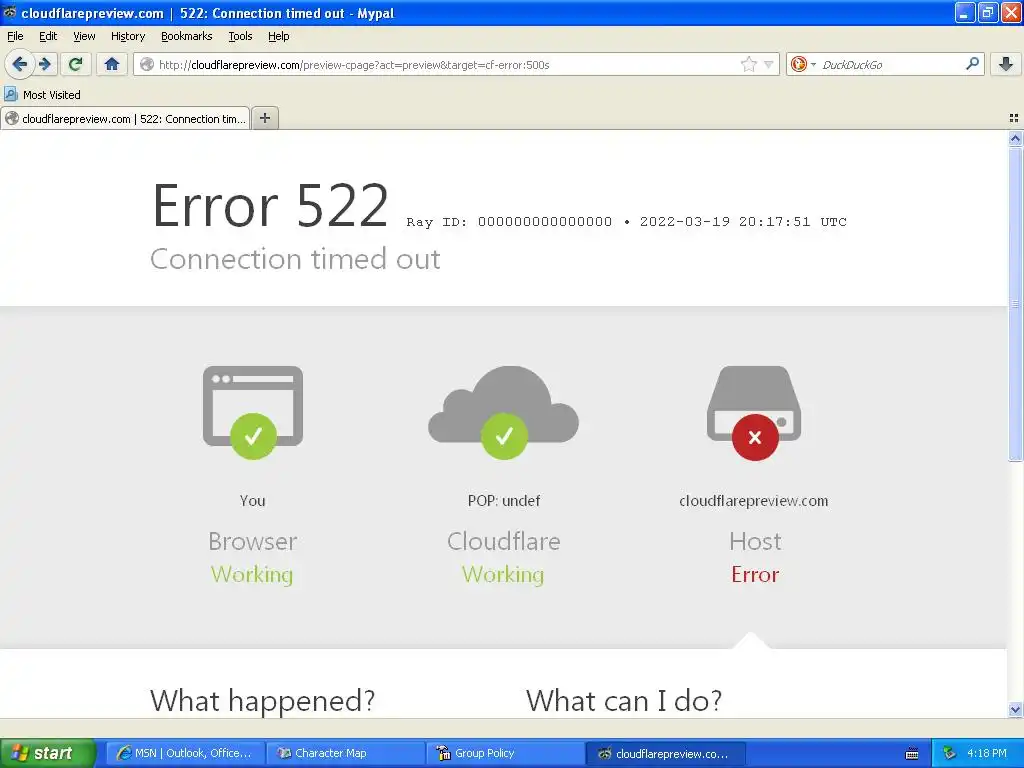The width and height of the screenshot is (1024, 768).
Task: Click the 'POP: undef' text
Action: pos(504,501)
